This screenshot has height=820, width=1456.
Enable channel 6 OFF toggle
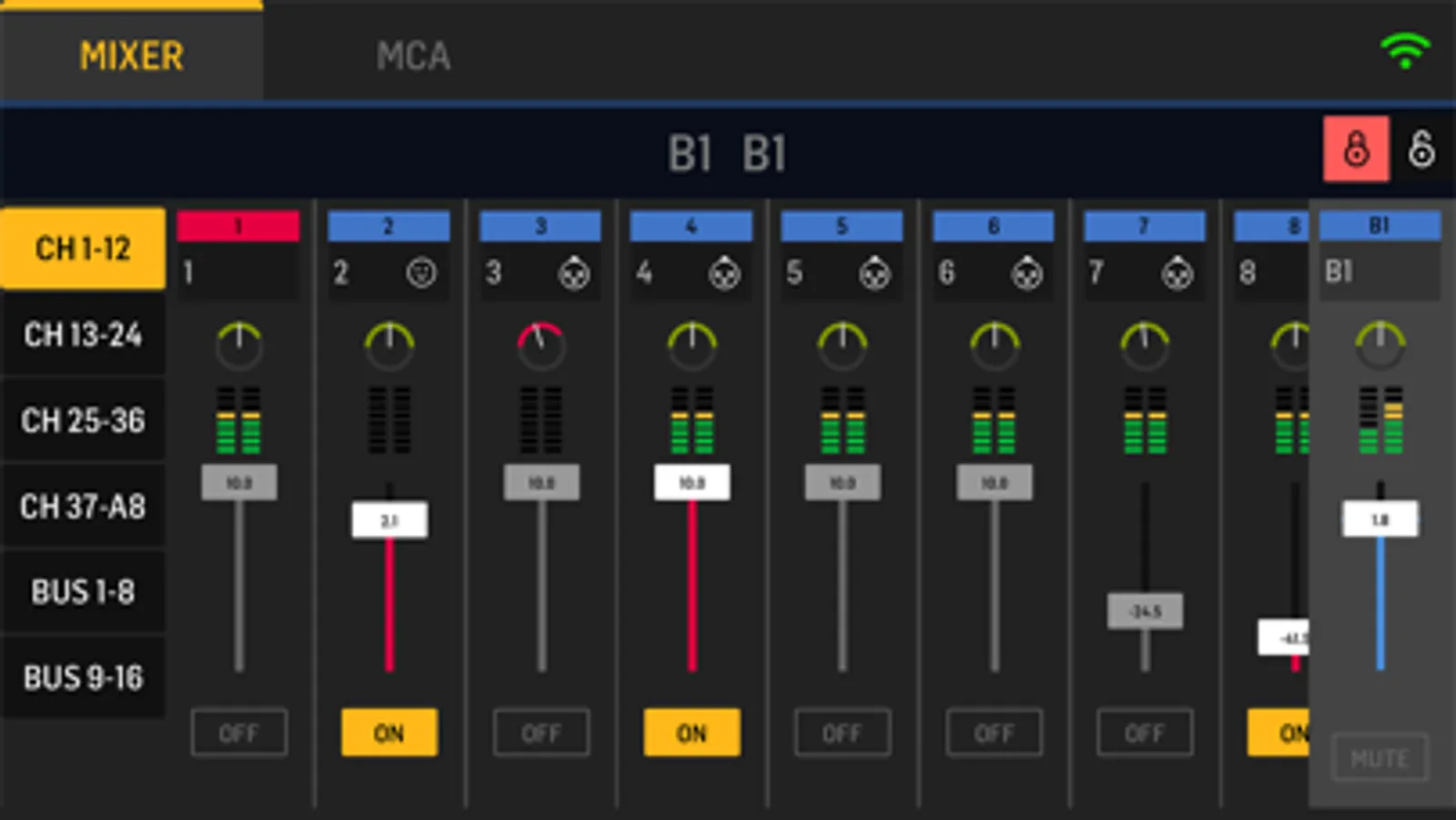[x=993, y=733]
